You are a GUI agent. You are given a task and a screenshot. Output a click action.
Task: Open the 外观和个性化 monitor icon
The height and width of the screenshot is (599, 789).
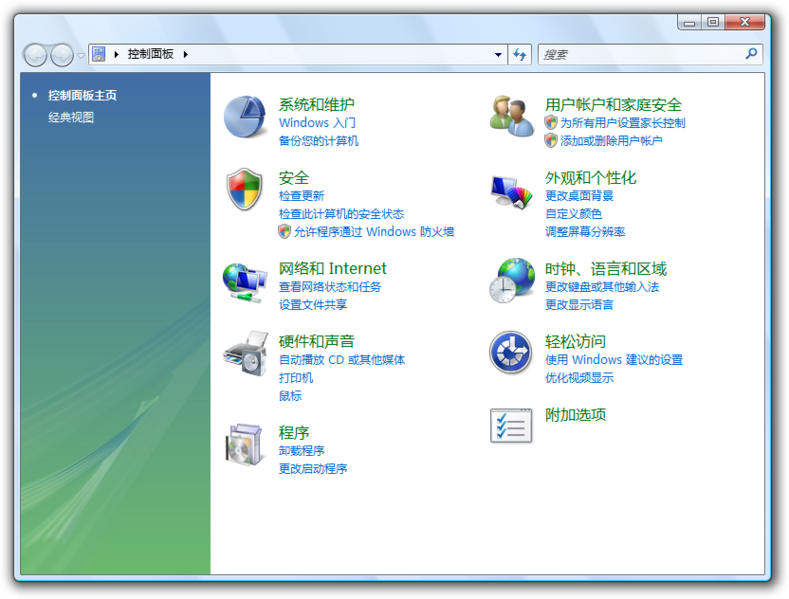(511, 192)
